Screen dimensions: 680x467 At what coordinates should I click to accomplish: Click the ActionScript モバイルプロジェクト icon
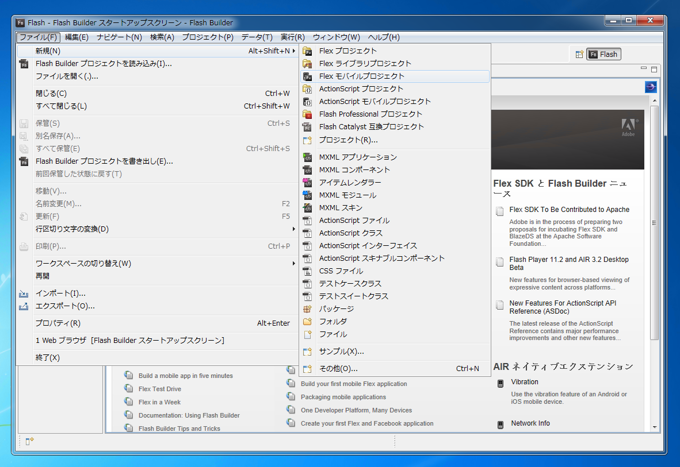pyautogui.click(x=307, y=101)
